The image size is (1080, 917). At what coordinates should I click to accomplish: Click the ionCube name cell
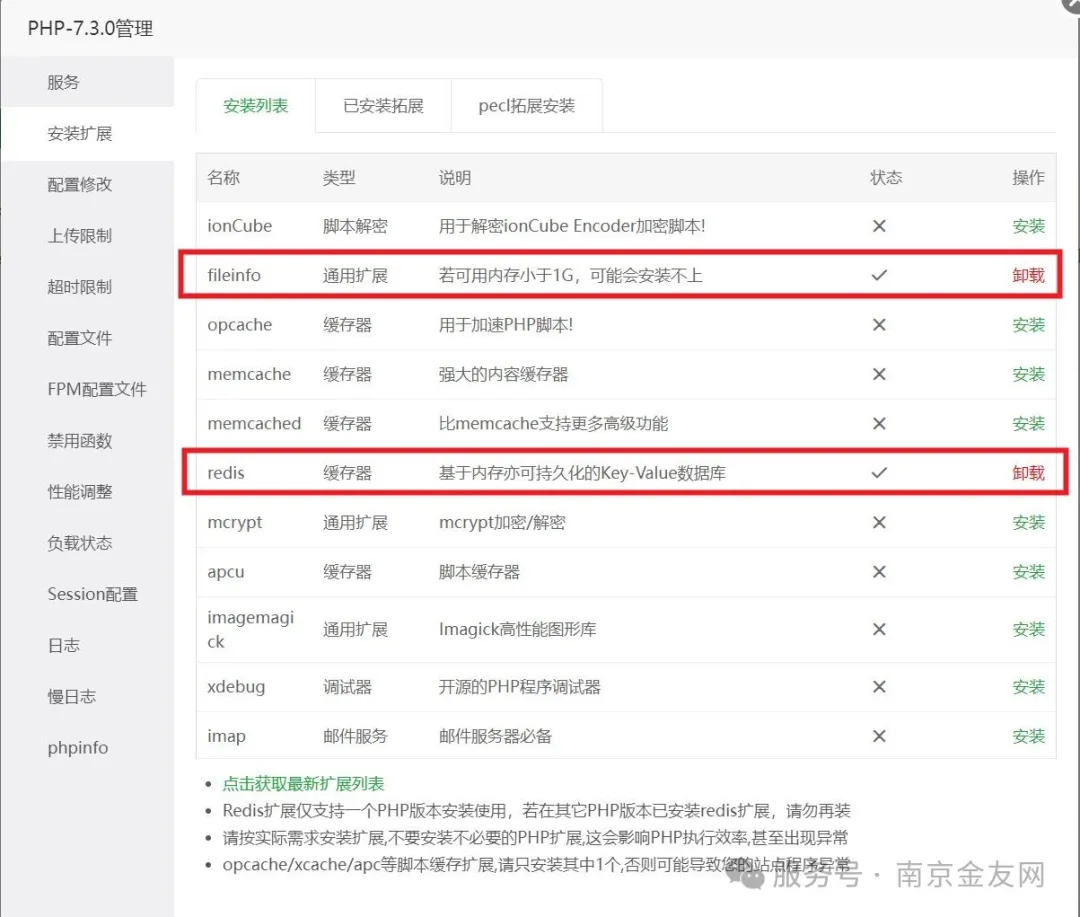(x=240, y=226)
